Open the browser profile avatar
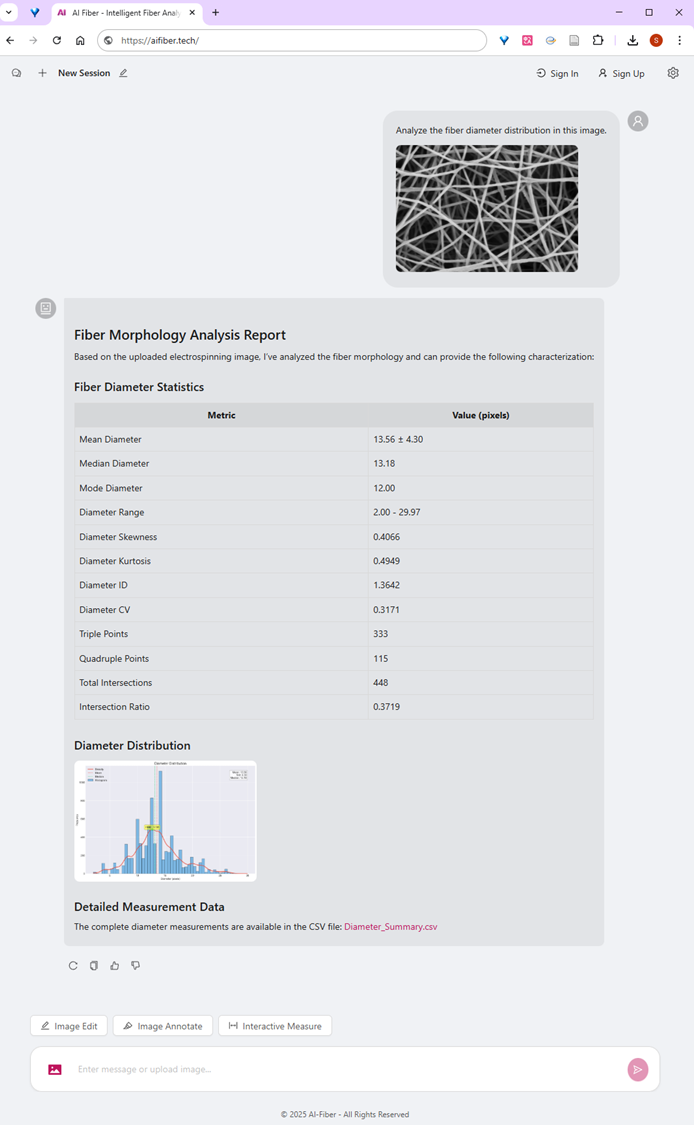The image size is (694, 1125). click(656, 40)
